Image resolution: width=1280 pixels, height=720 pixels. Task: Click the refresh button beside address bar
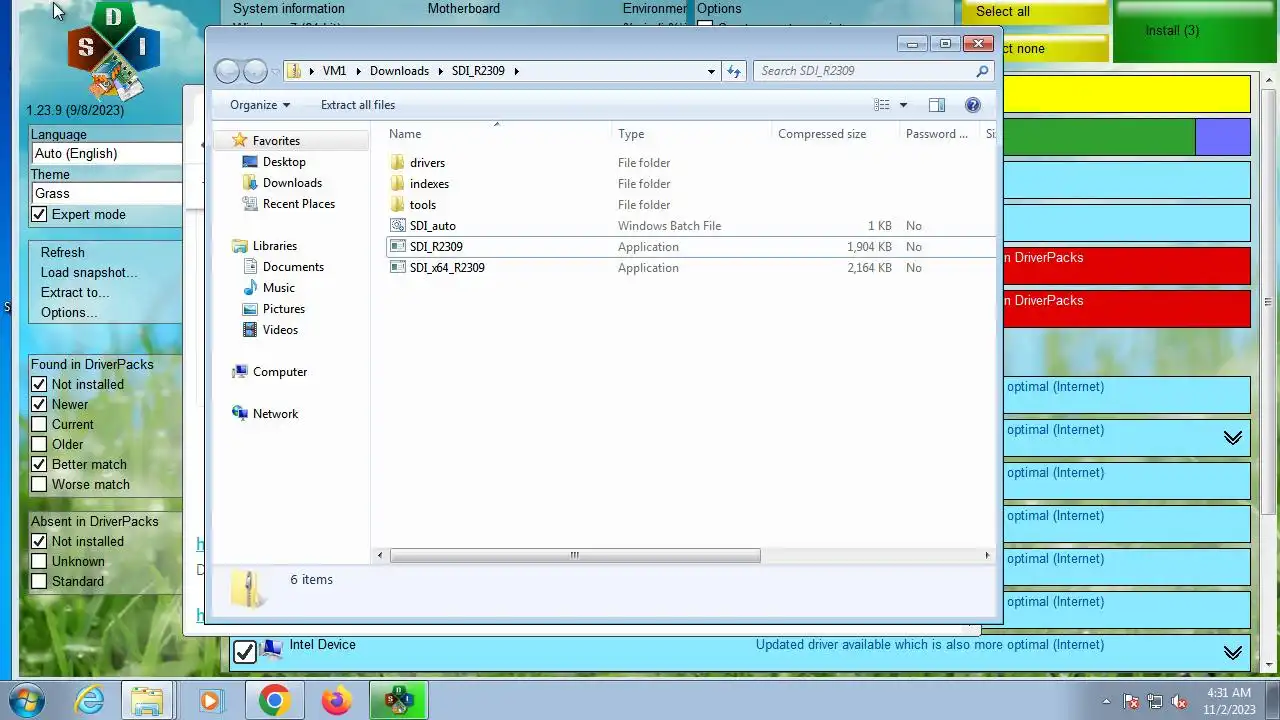click(x=734, y=71)
